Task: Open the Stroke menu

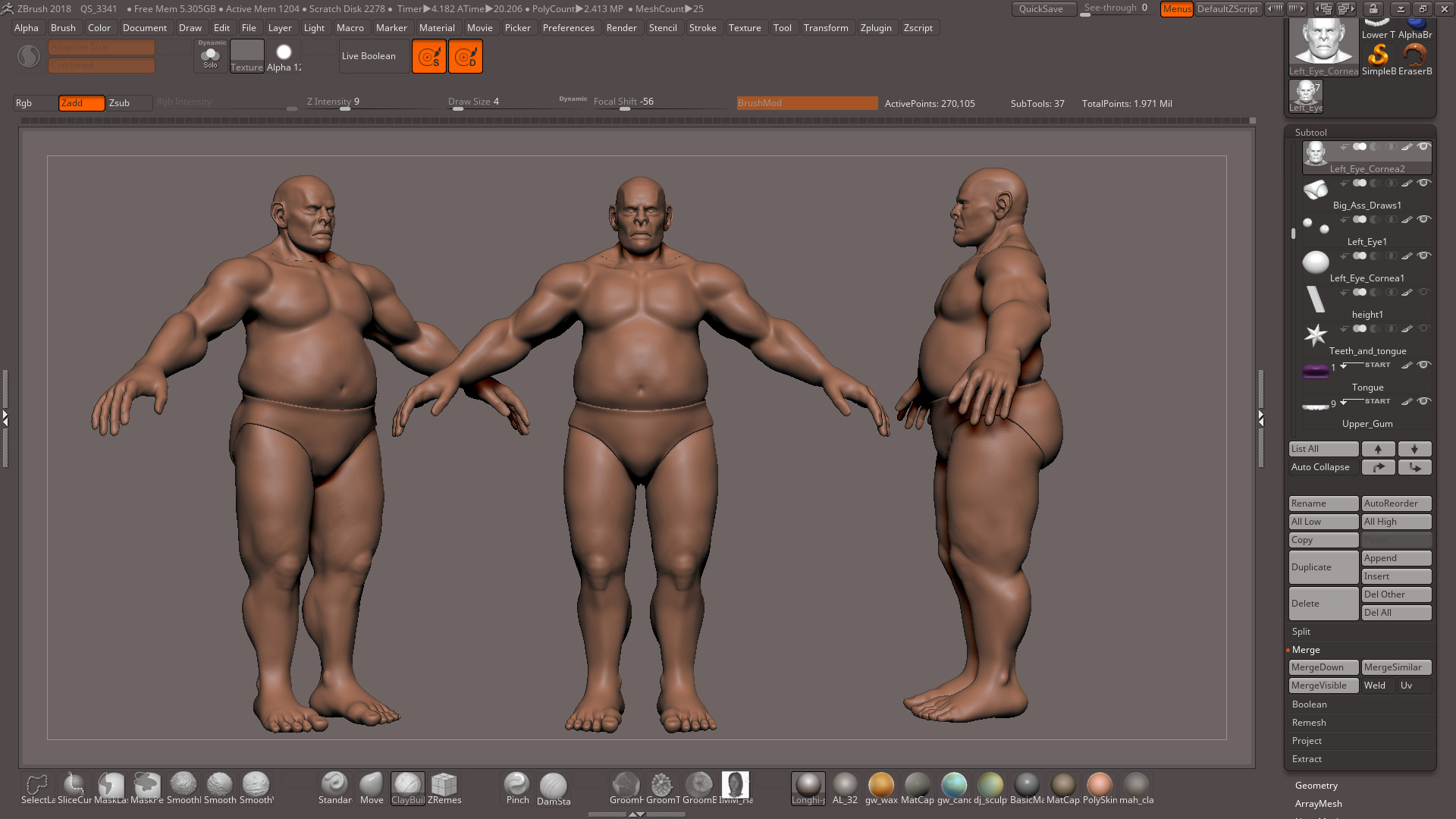Action: click(x=702, y=28)
